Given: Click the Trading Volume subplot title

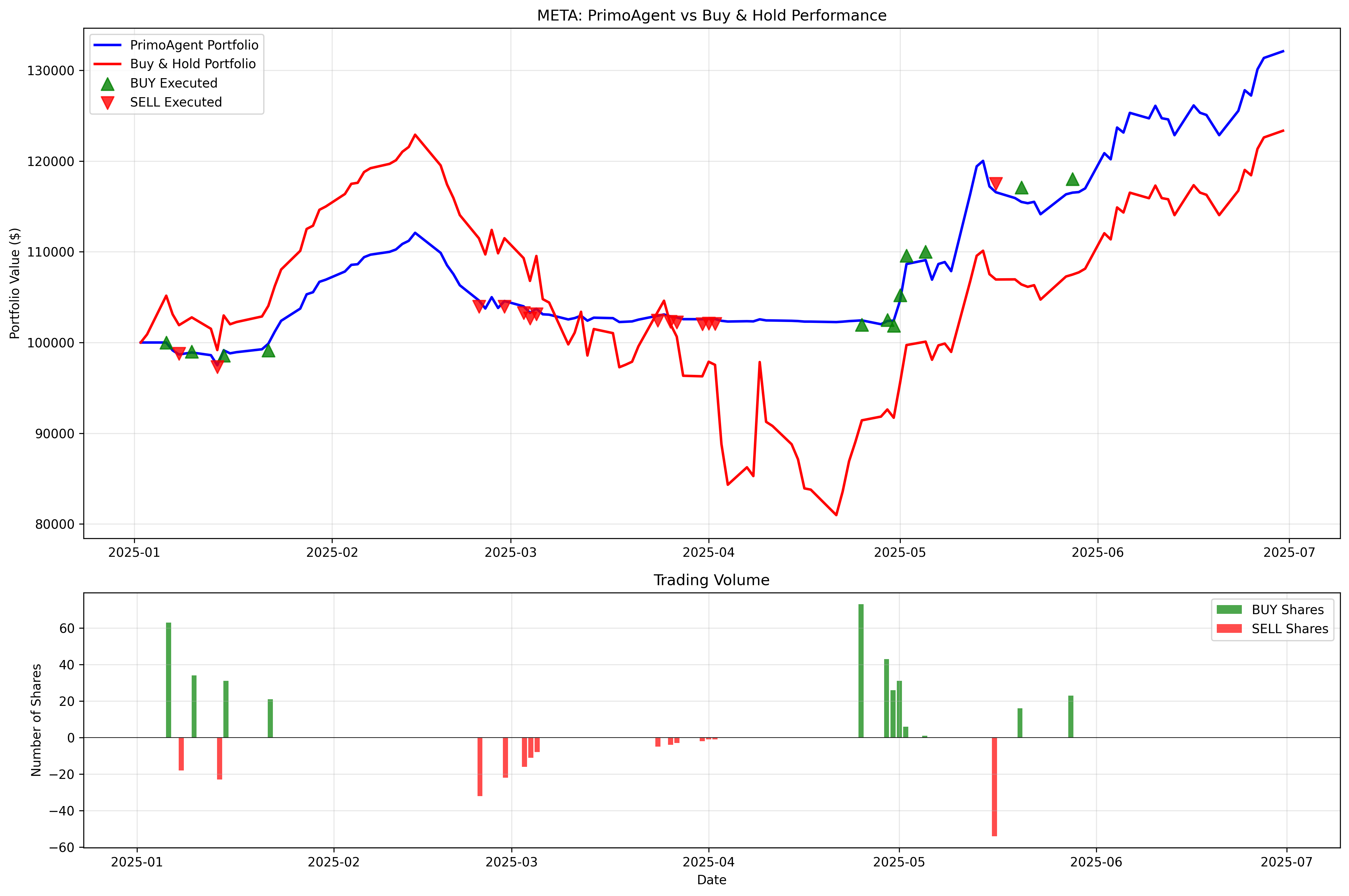Looking at the screenshot, I should point(711,580).
